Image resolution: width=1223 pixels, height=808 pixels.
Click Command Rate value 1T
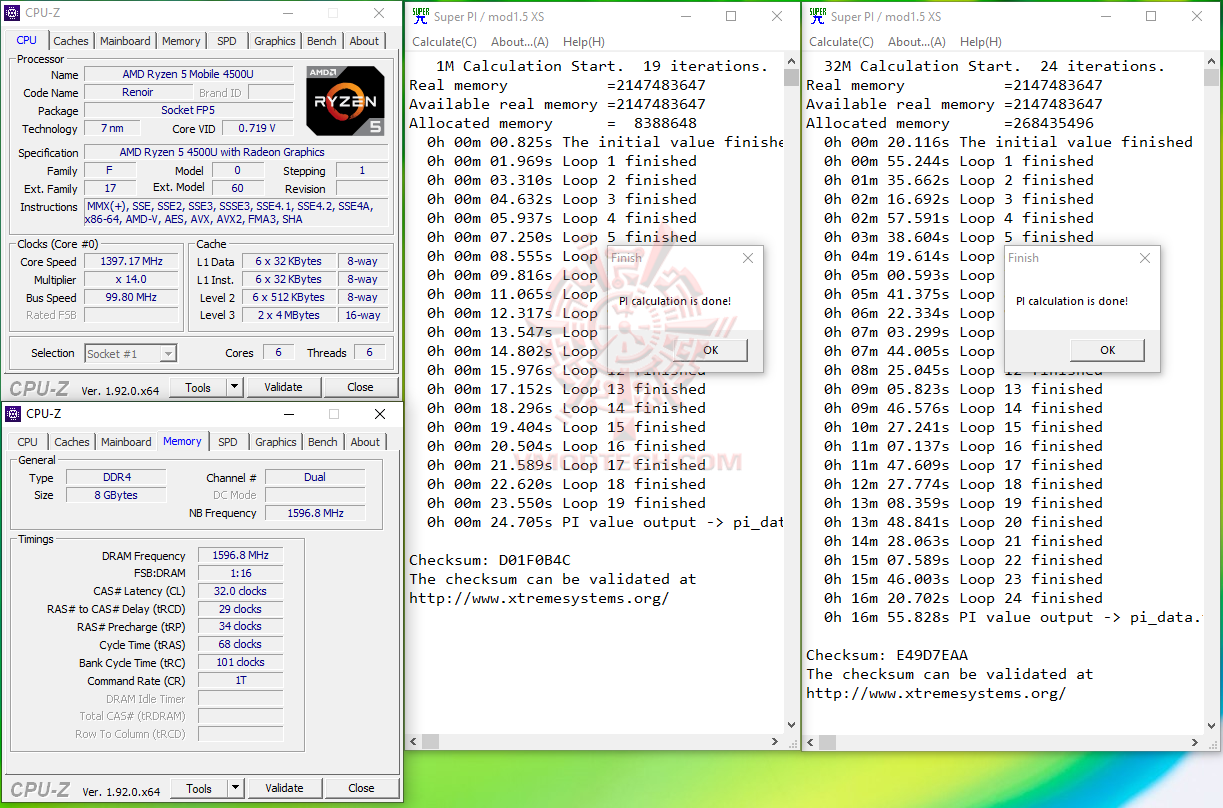point(241,681)
